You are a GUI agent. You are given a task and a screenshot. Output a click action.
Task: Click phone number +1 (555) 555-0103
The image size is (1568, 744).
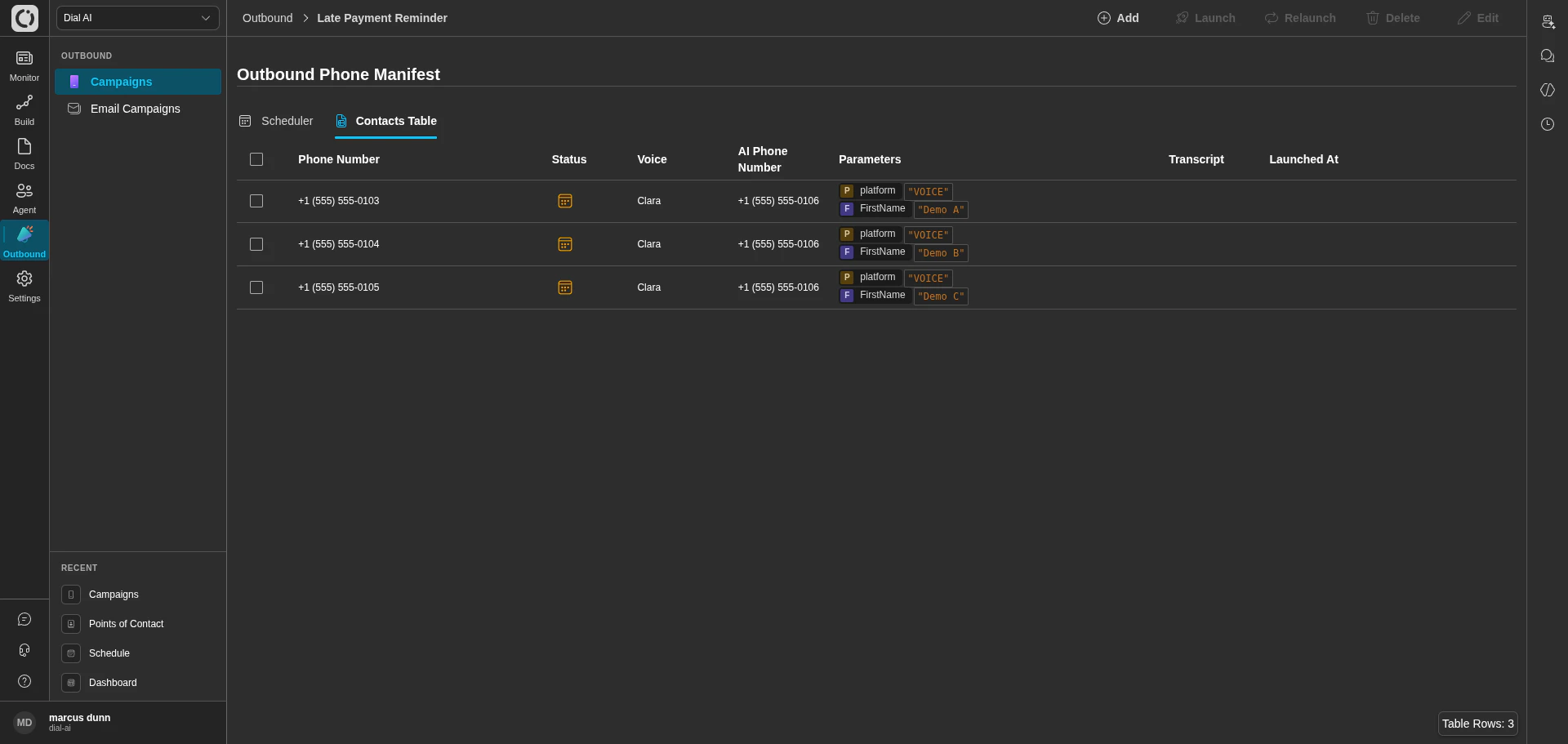[x=338, y=201]
